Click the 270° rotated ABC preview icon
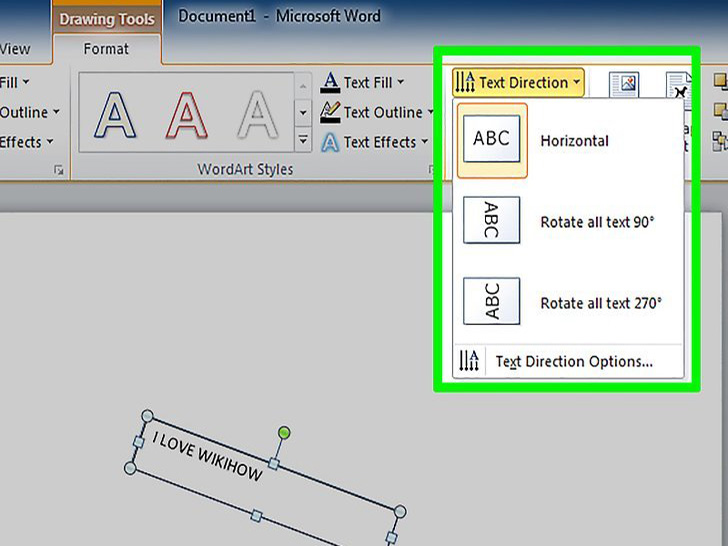Screen dimensions: 728x546 492,301
